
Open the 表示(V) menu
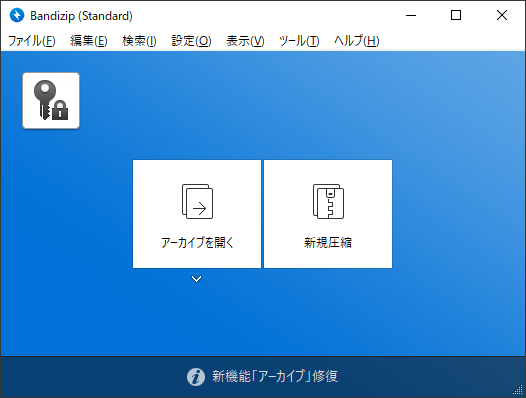[x=245, y=41]
